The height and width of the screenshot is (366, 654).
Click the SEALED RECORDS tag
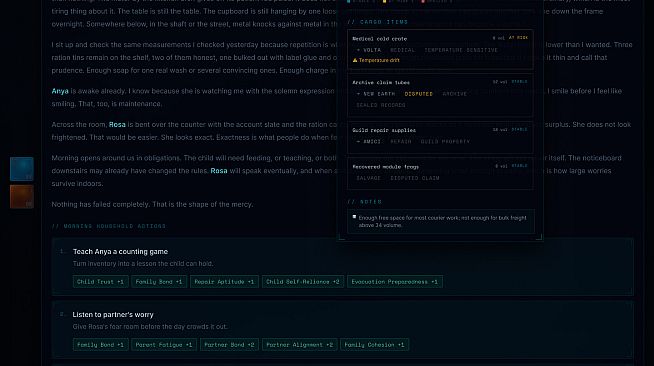click(381, 105)
